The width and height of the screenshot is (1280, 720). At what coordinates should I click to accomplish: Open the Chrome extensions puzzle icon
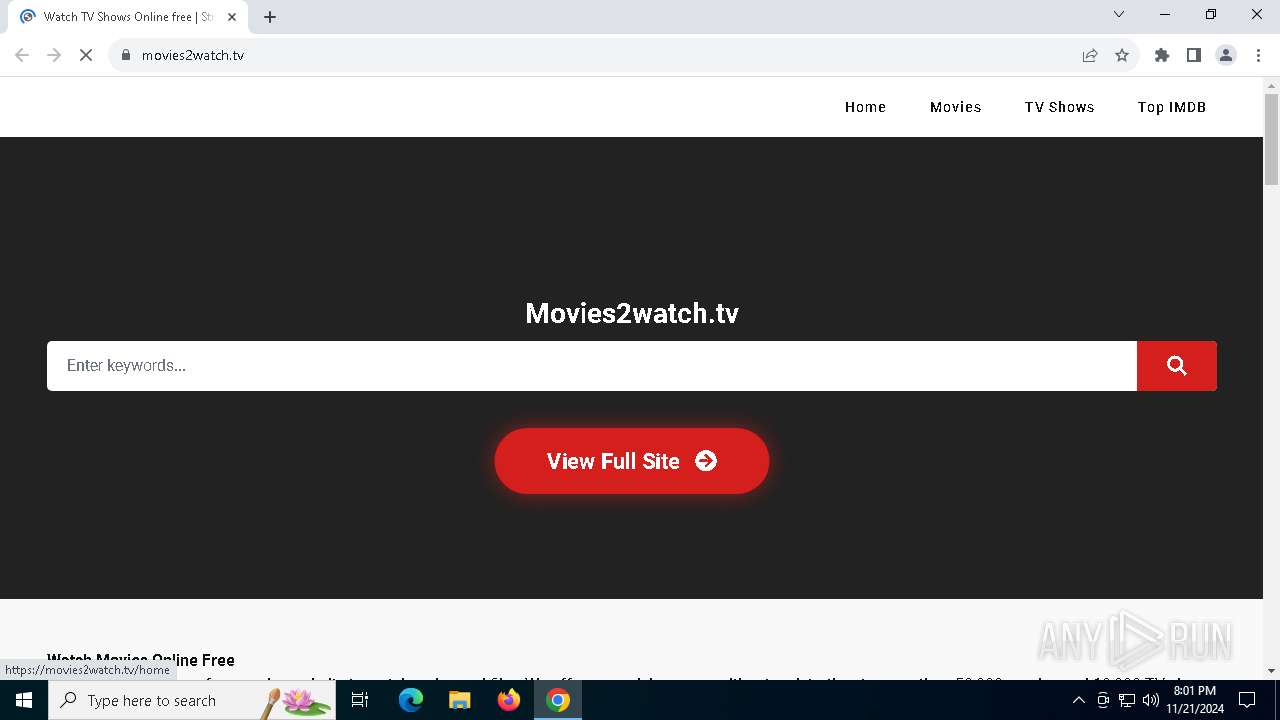pyautogui.click(x=1162, y=55)
